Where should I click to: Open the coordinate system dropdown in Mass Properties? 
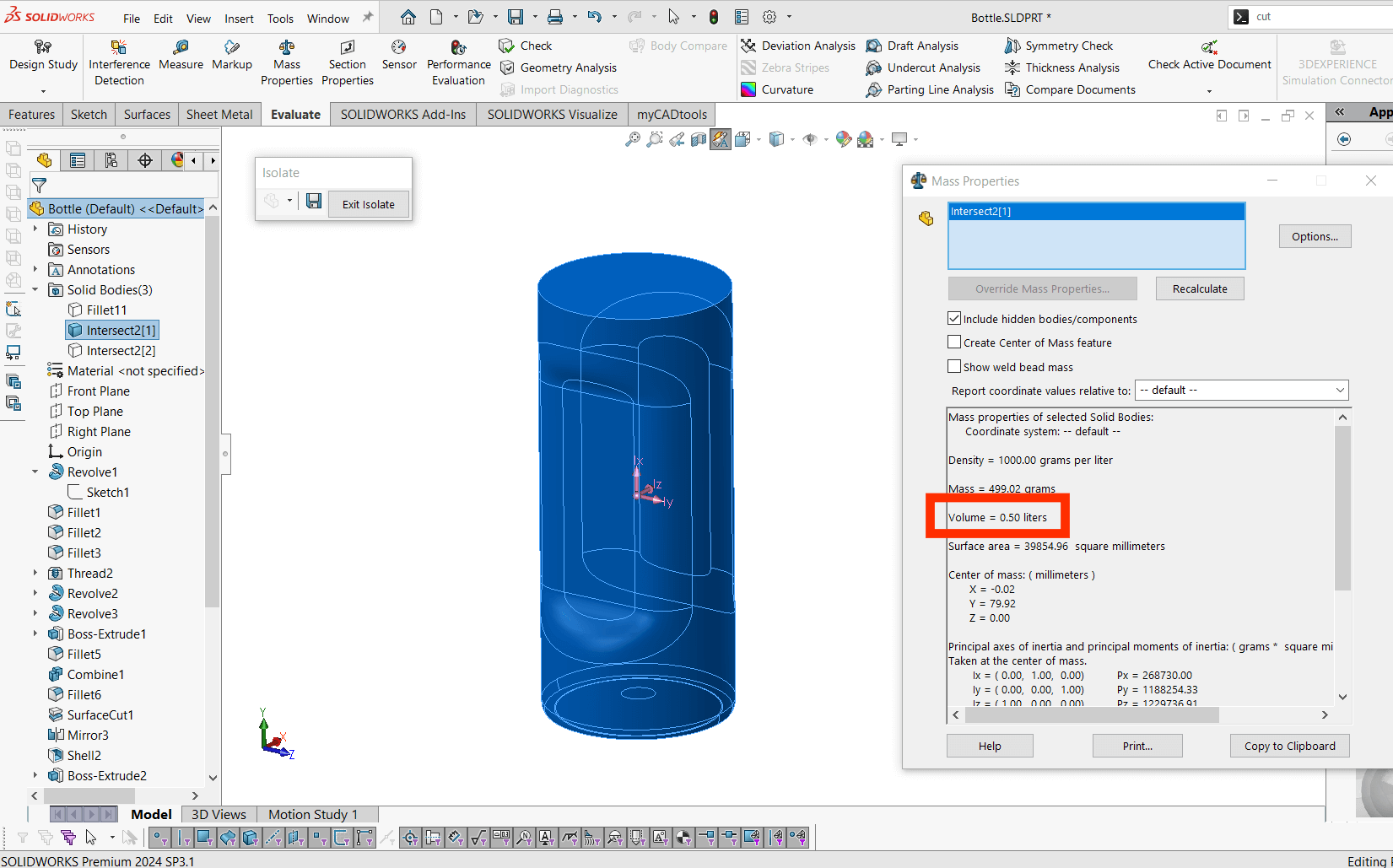(1340, 390)
